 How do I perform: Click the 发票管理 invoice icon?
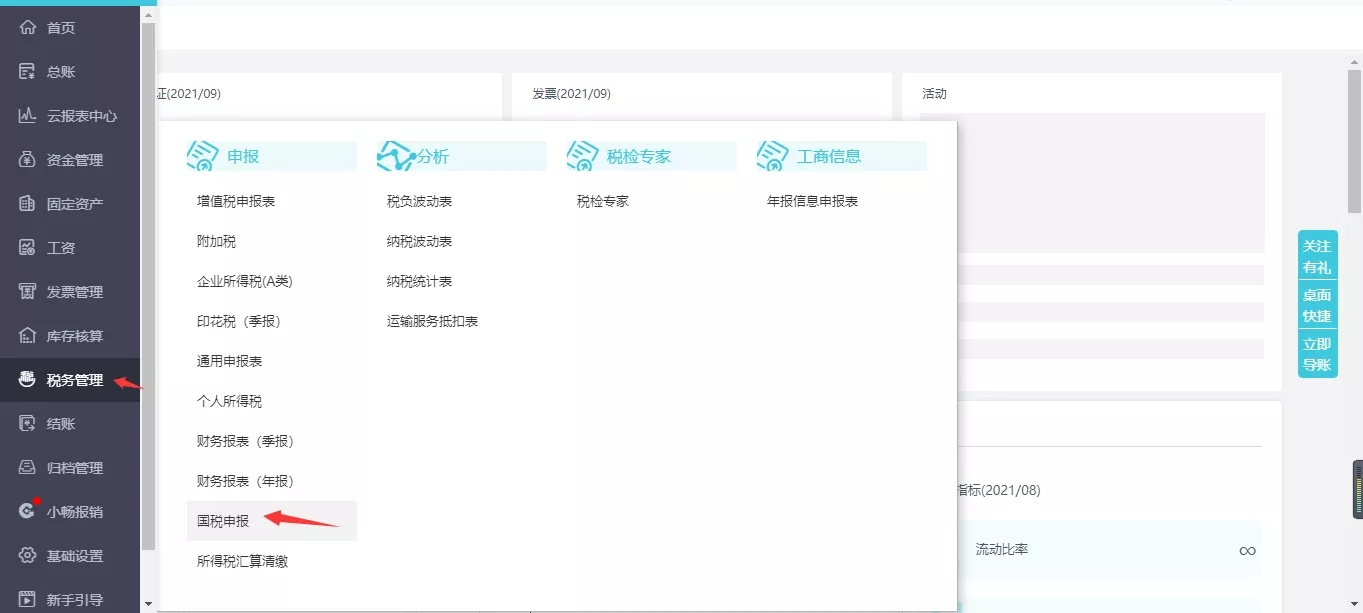tap(28, 292)
